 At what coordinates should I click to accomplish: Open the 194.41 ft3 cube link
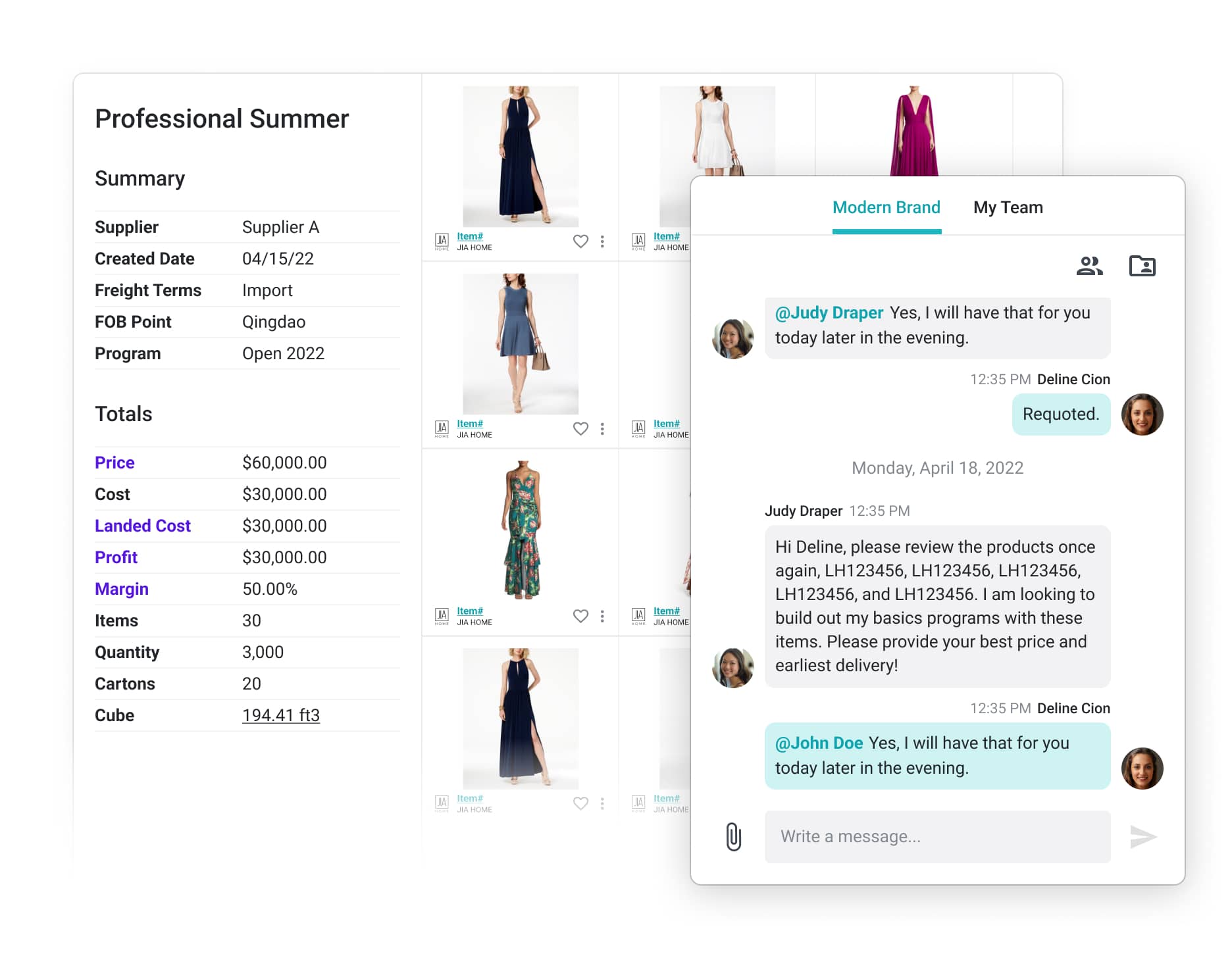(x=280, y=715)
